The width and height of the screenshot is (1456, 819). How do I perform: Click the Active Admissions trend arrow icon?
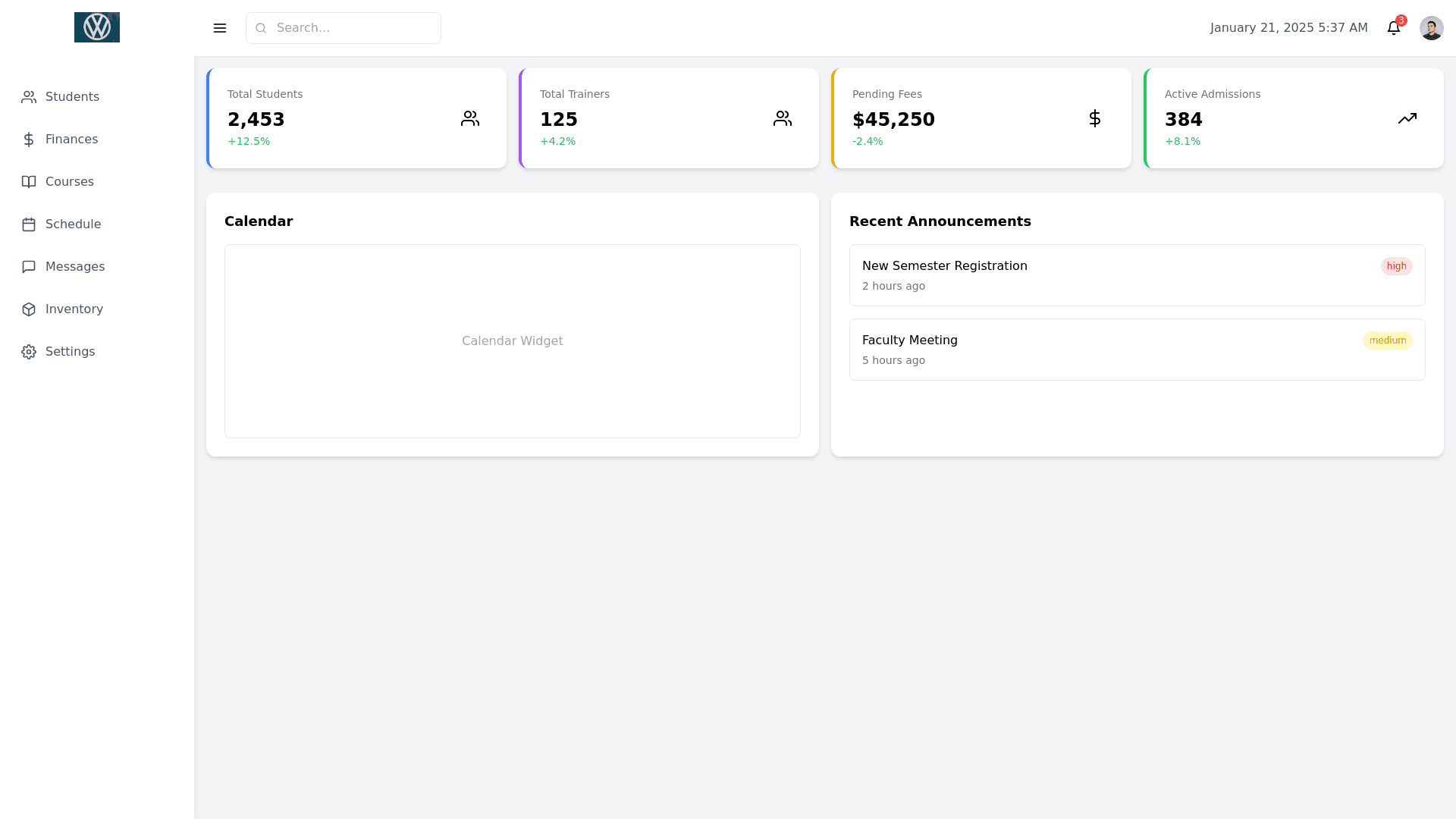click(1407, 118)
